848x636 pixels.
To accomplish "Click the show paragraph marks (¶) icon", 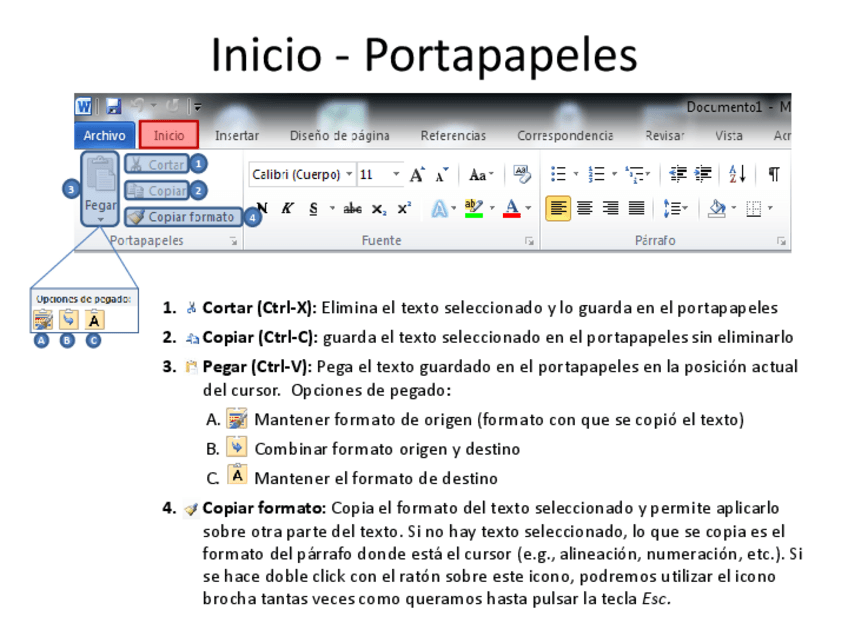I will [773, 174].
